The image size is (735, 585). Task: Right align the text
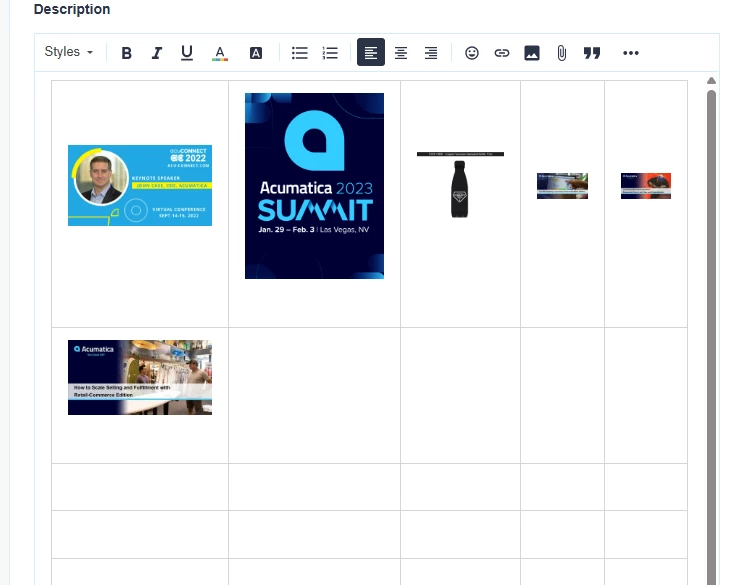coord(431,53)
